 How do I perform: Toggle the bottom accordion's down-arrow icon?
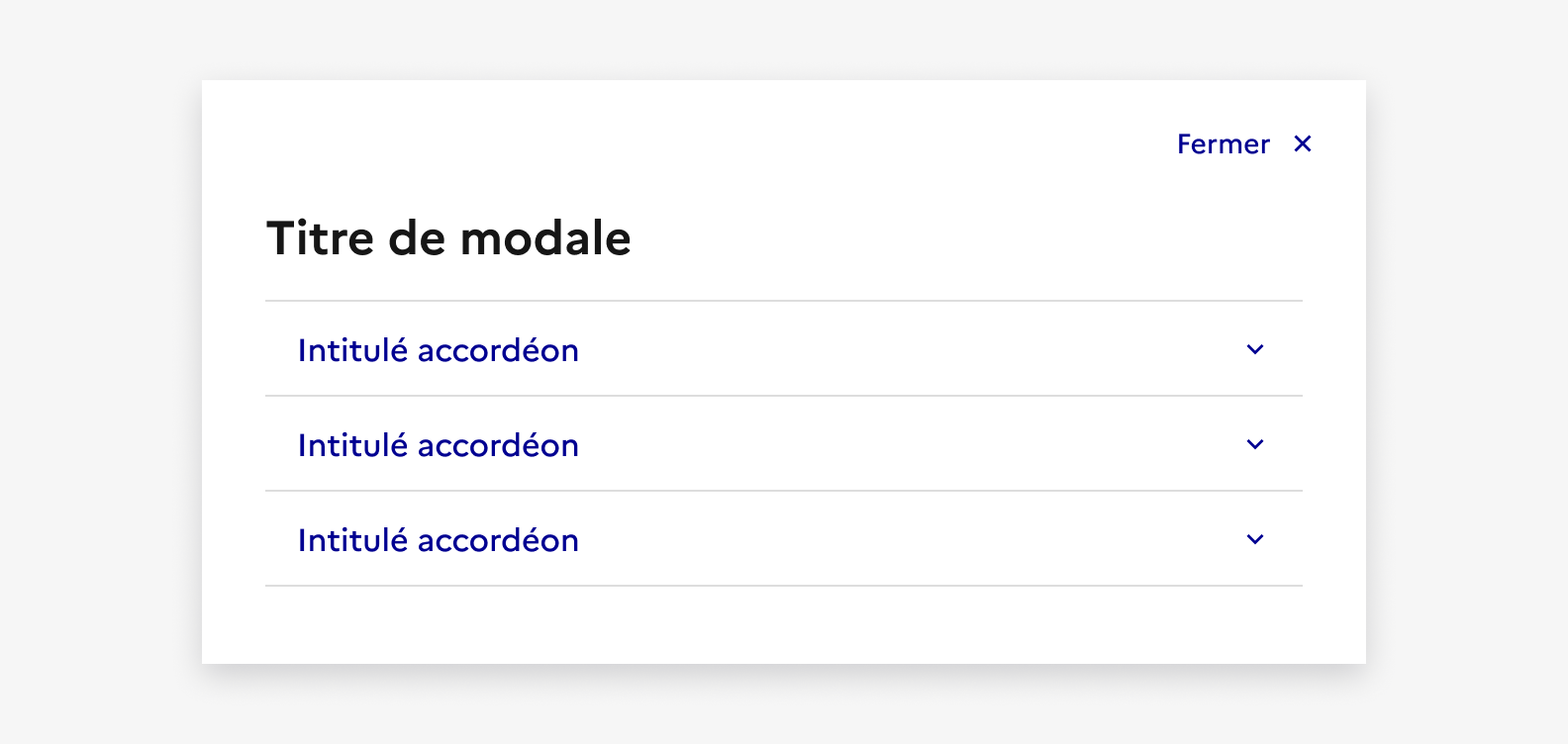click(1255, 539)
